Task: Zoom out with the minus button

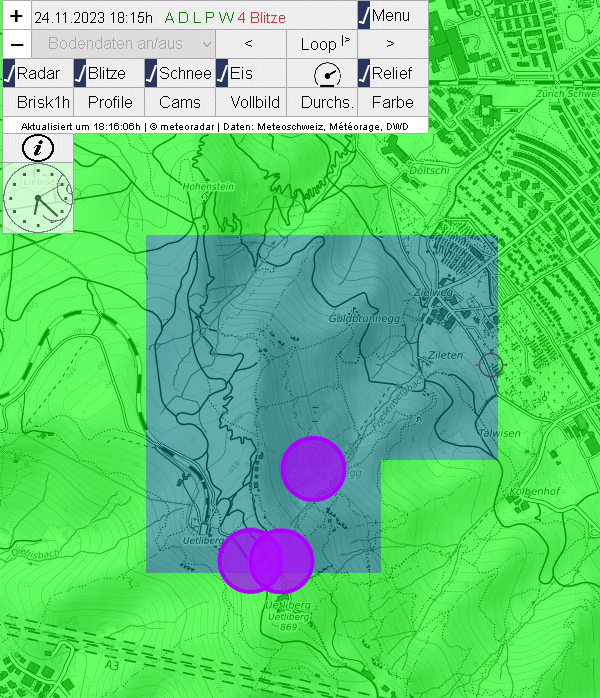Action: coord(16,44)
